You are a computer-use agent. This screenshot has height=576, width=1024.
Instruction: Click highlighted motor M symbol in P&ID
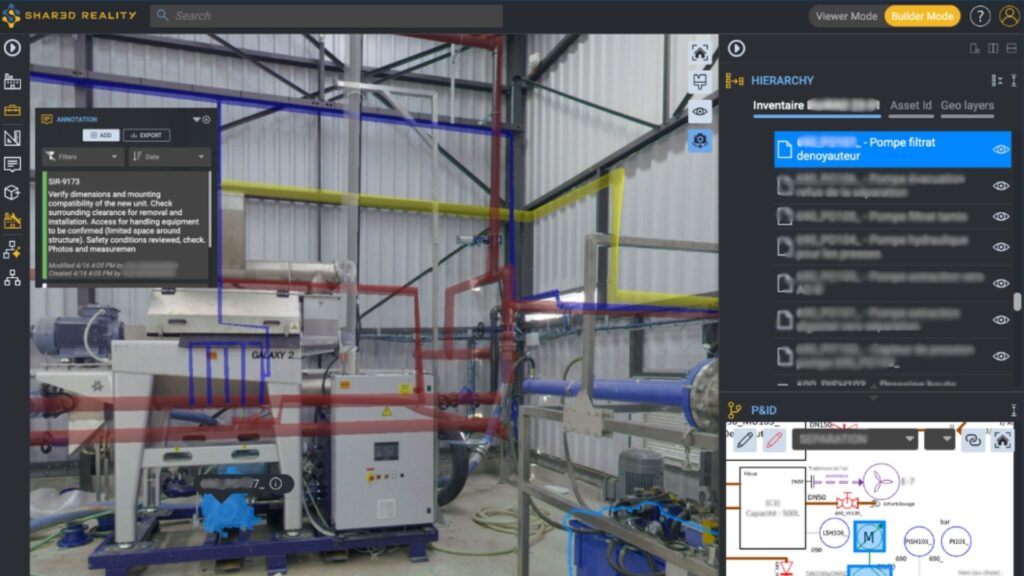pyautogui.click(x=869, y=537)
